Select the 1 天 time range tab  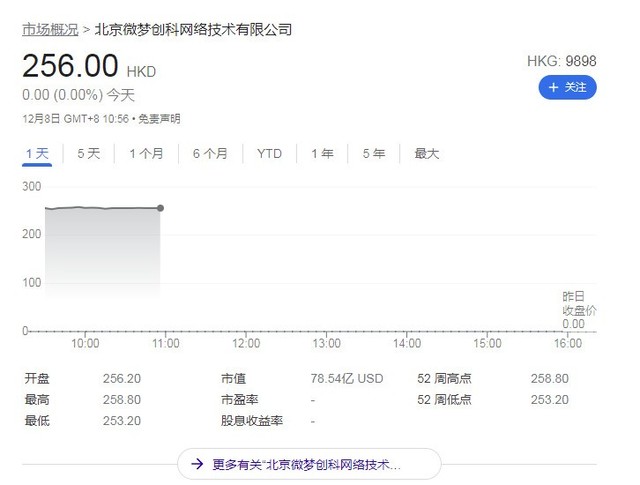tap(37, 154)
